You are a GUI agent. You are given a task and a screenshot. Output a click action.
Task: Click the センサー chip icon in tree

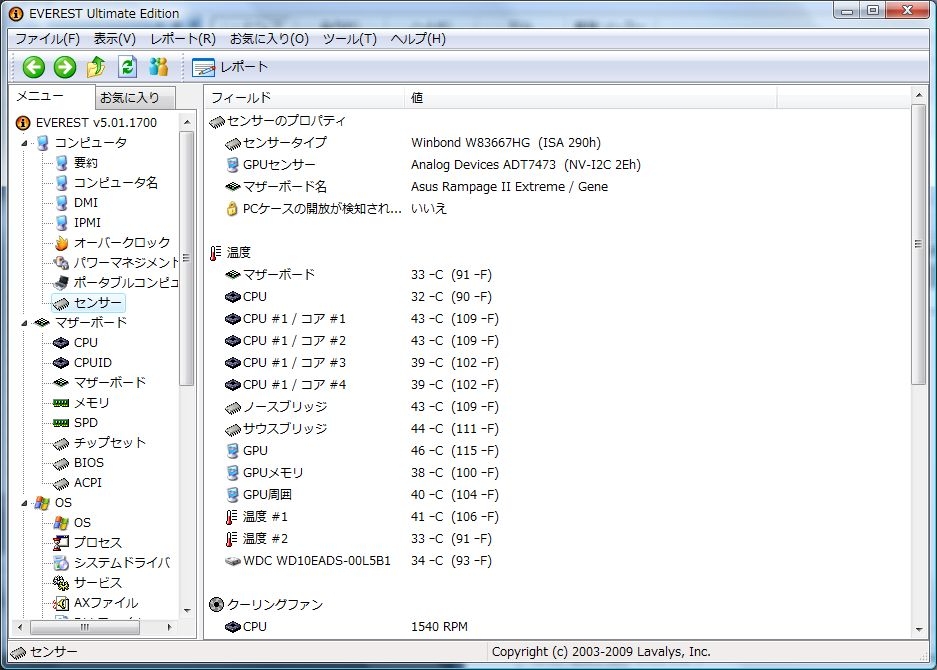pyautogui.click(x=62, y=303)
